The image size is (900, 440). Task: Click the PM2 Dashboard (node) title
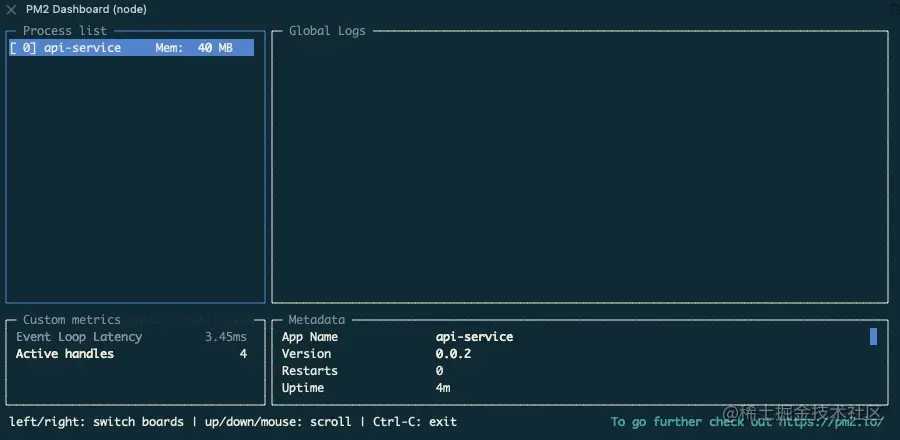[86, 9]
